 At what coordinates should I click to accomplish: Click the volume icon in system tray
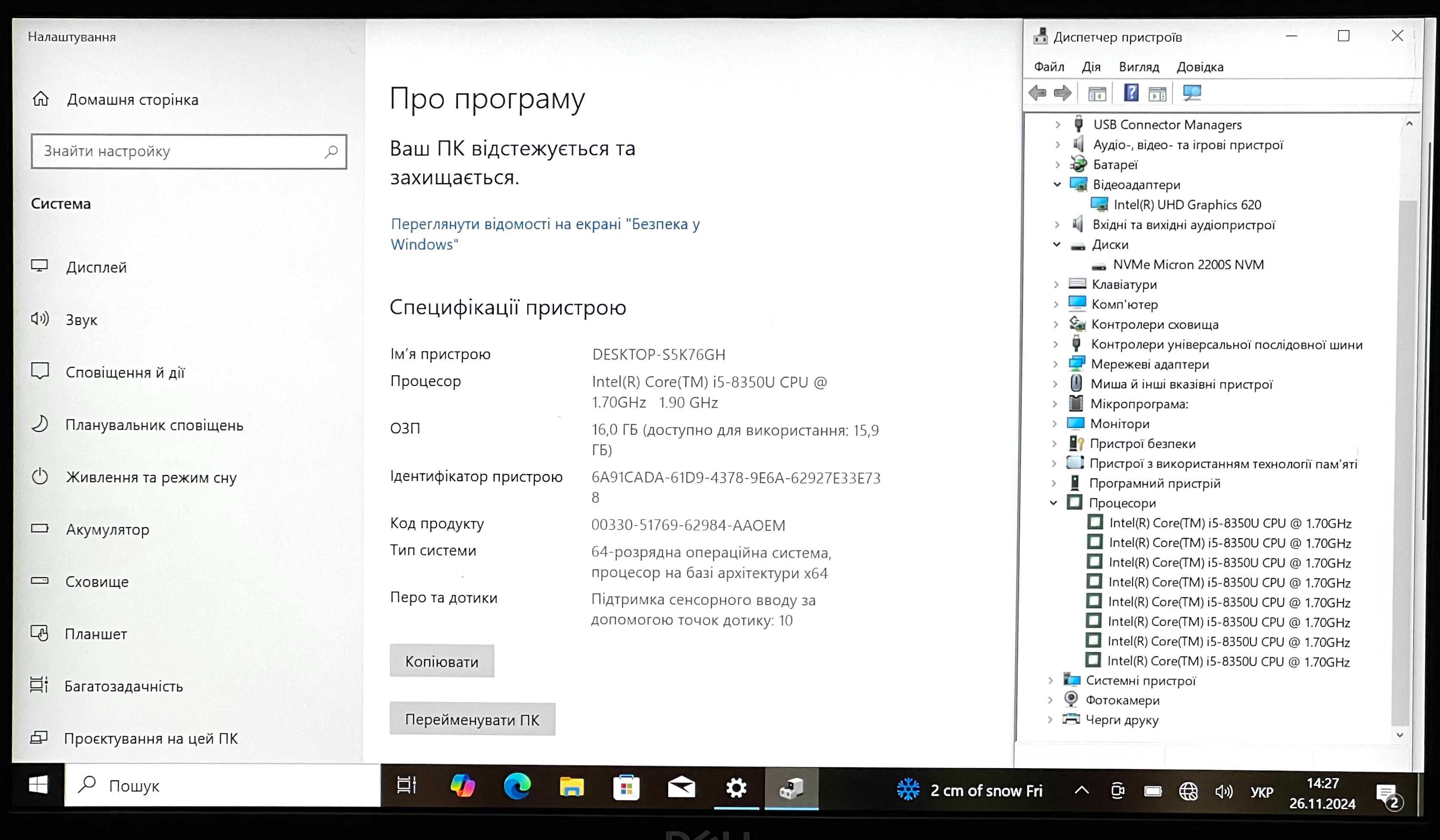click(1224, 791)
